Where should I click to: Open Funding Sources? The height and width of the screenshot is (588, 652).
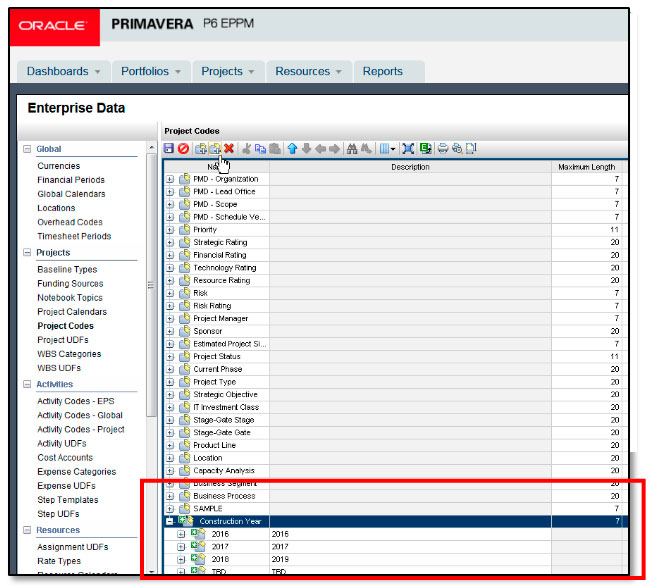(70, 283)
